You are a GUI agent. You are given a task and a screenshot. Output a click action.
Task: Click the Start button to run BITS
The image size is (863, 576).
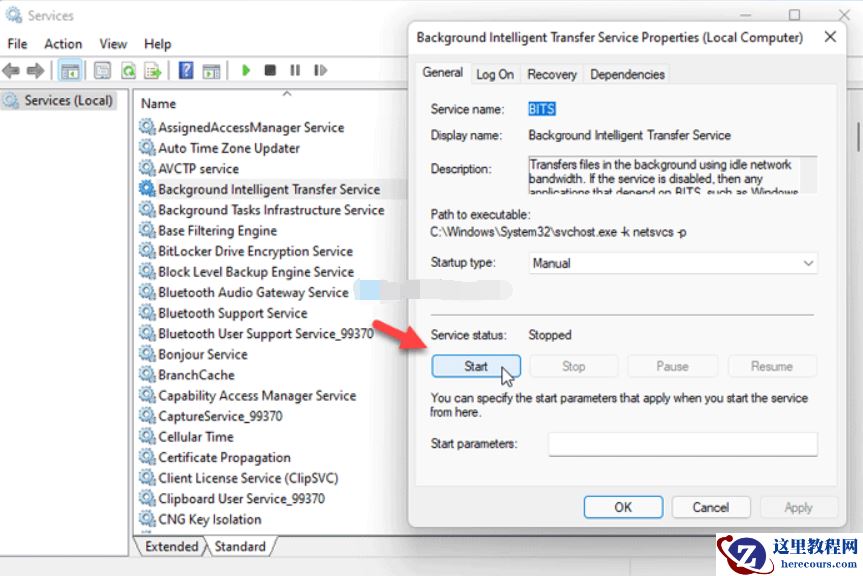(x=475, y=366)
